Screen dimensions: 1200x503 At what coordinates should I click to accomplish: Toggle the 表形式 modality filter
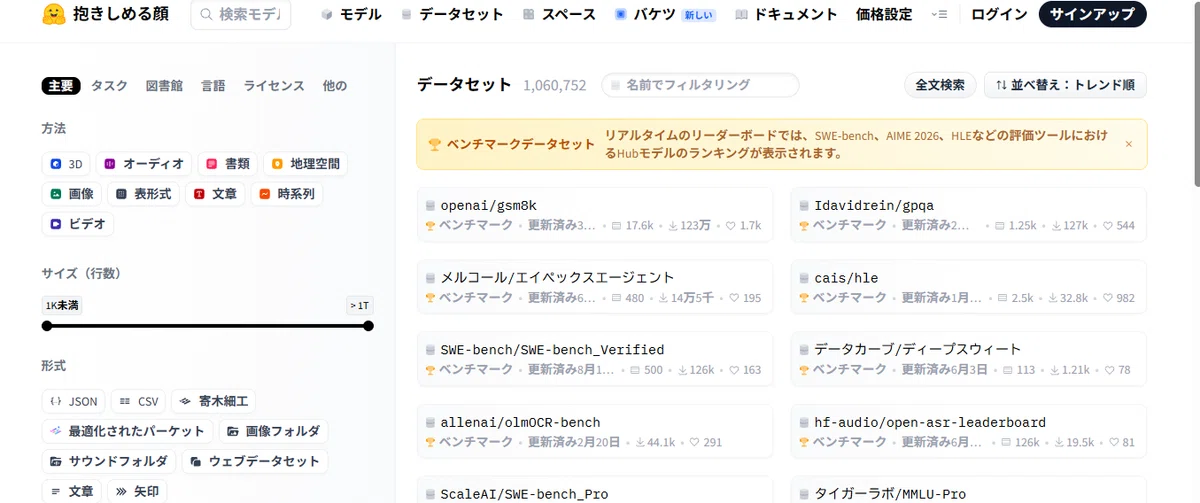(x=144, y=194)
